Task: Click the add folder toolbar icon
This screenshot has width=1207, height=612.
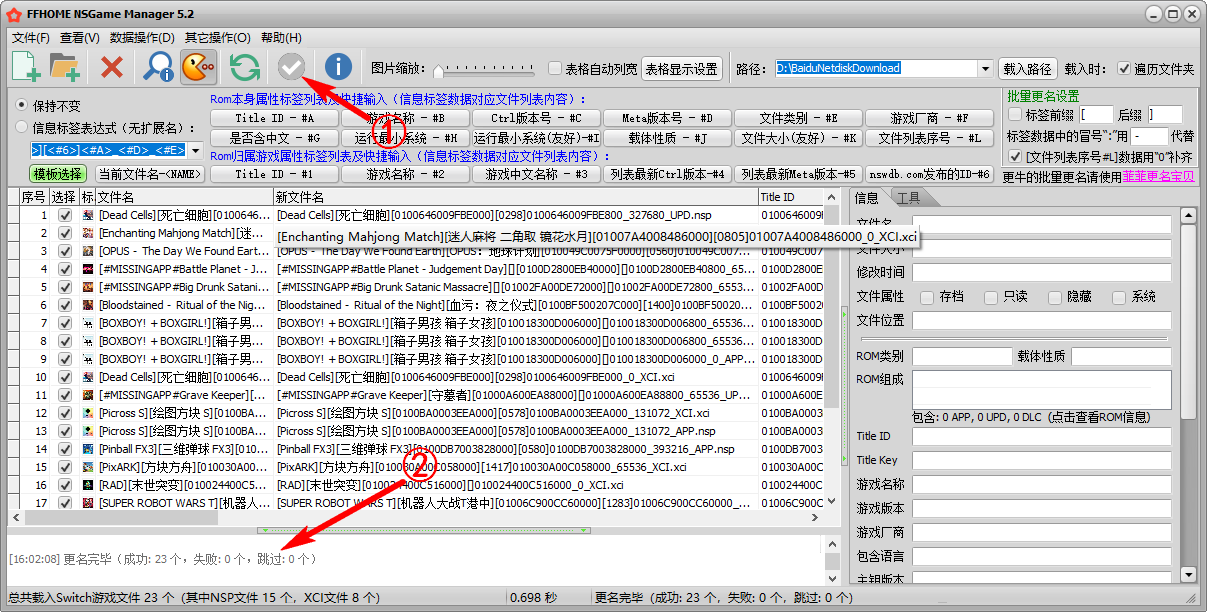Action: coord(65,68)
